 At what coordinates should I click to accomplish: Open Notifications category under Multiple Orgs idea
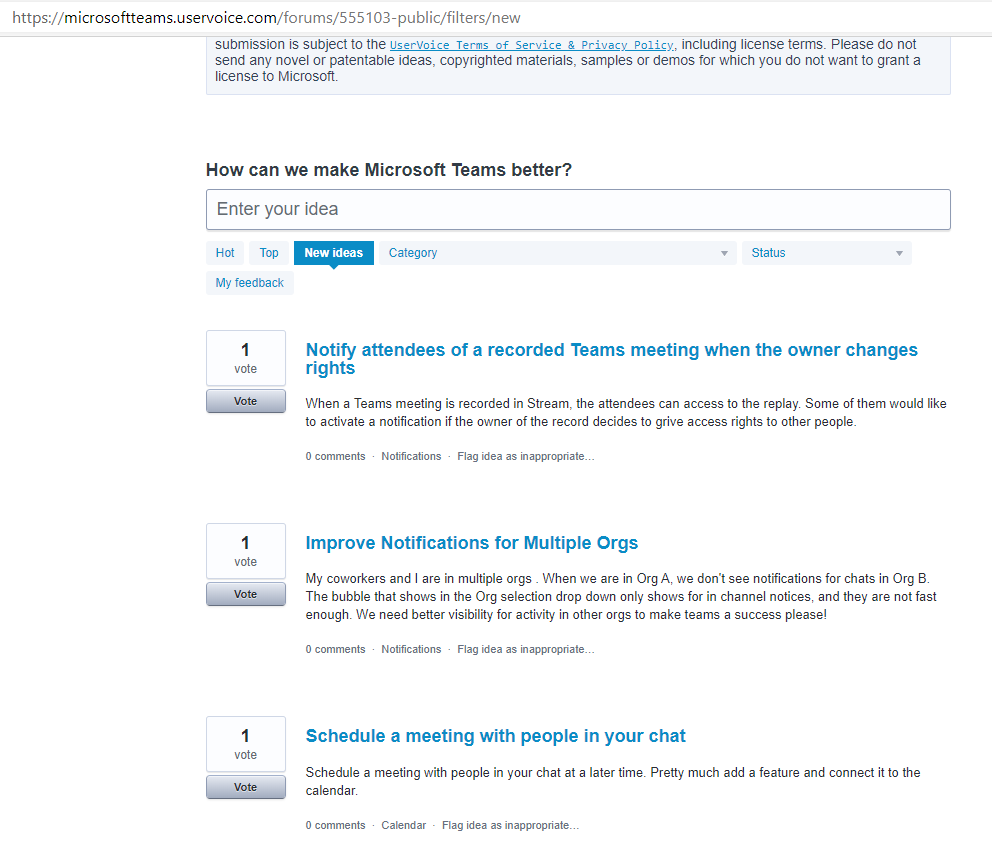[411, 649]
